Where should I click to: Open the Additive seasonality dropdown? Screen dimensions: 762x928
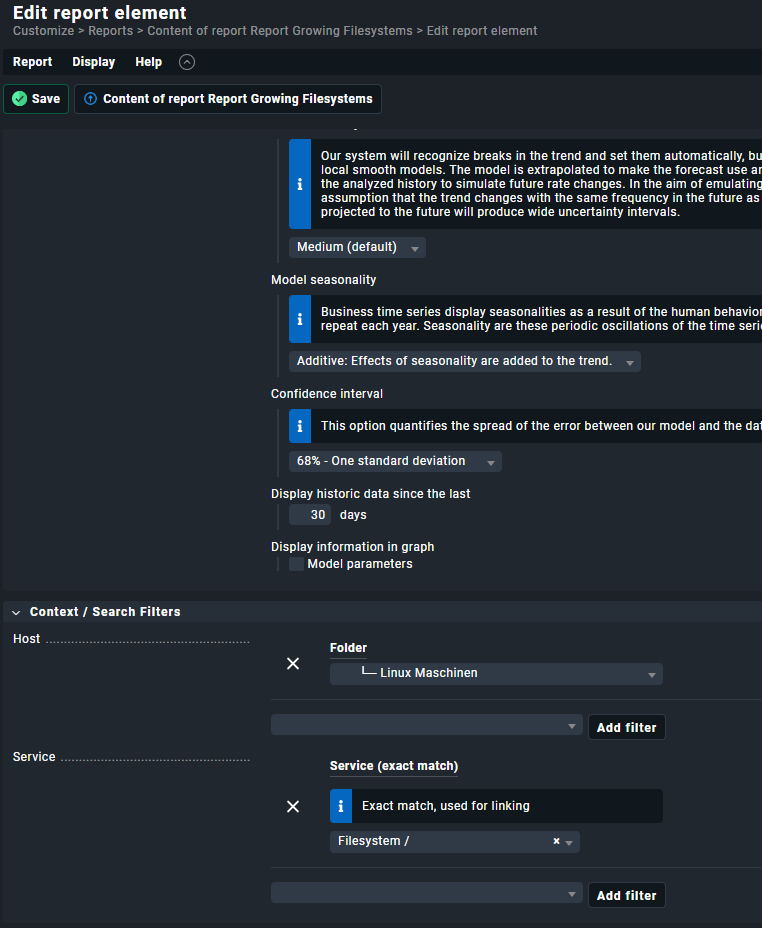click(464, 361)
